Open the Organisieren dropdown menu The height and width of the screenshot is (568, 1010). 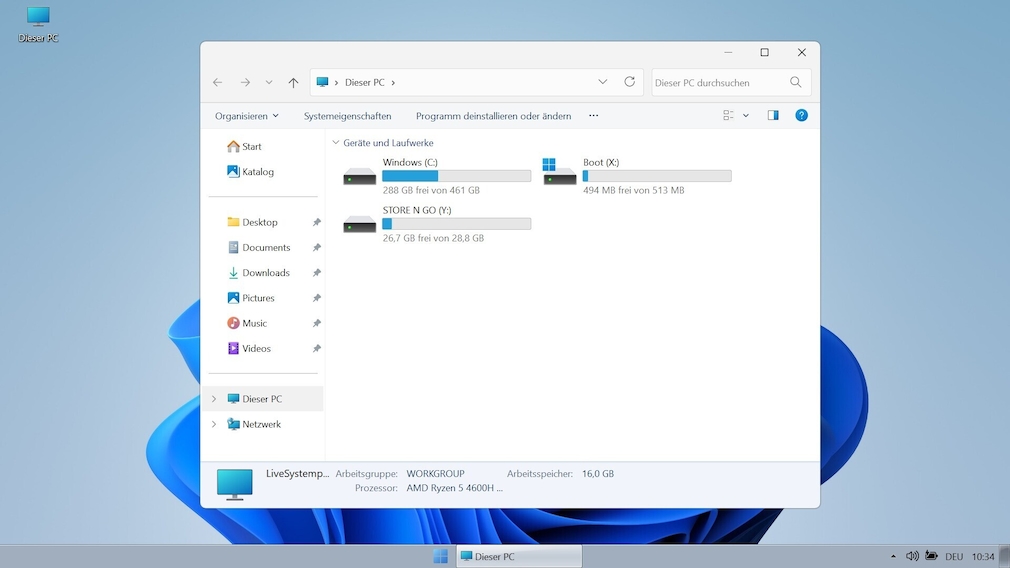246,116
